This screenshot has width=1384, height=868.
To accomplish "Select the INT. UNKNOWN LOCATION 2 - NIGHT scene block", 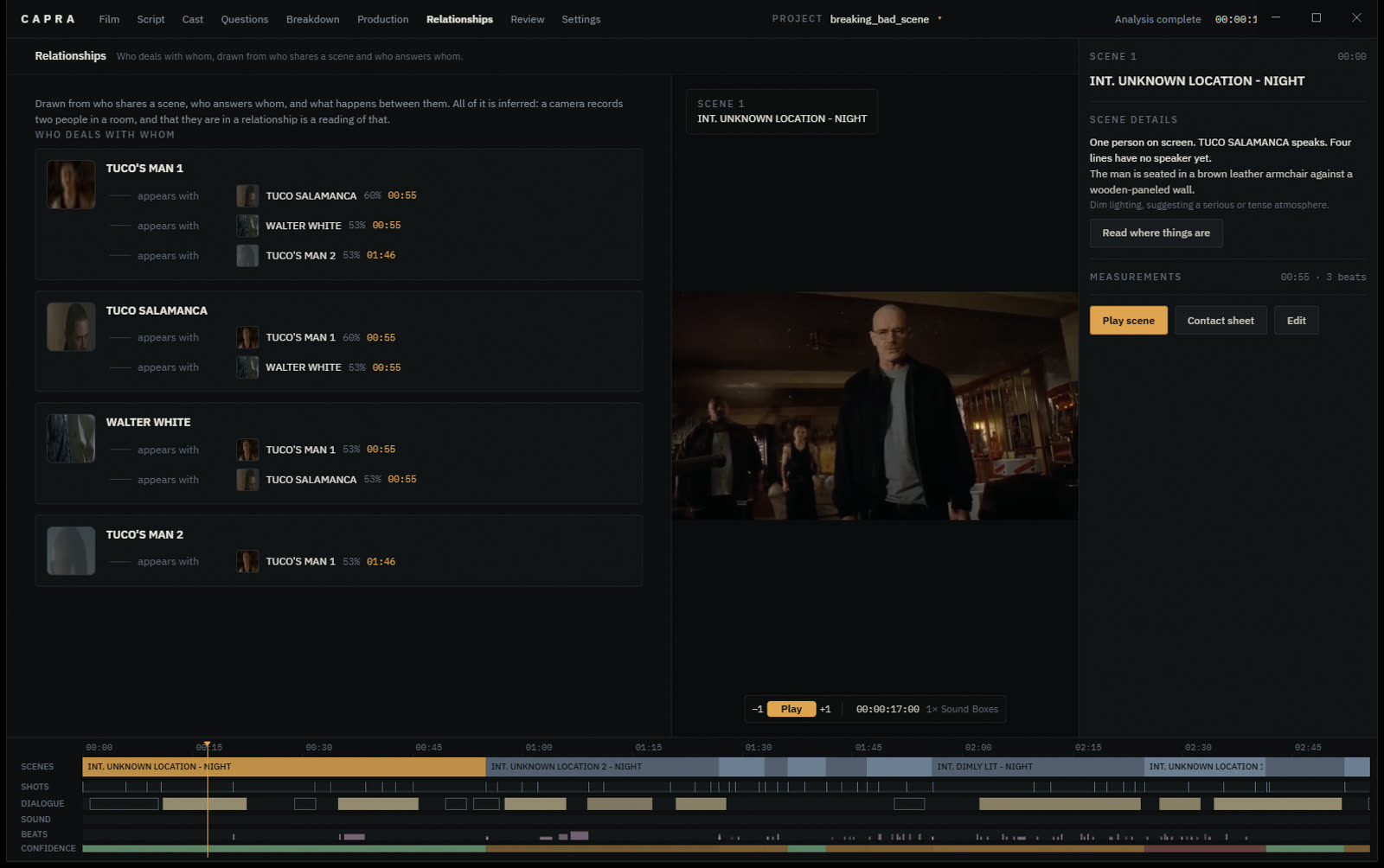I will click(602, 767).
